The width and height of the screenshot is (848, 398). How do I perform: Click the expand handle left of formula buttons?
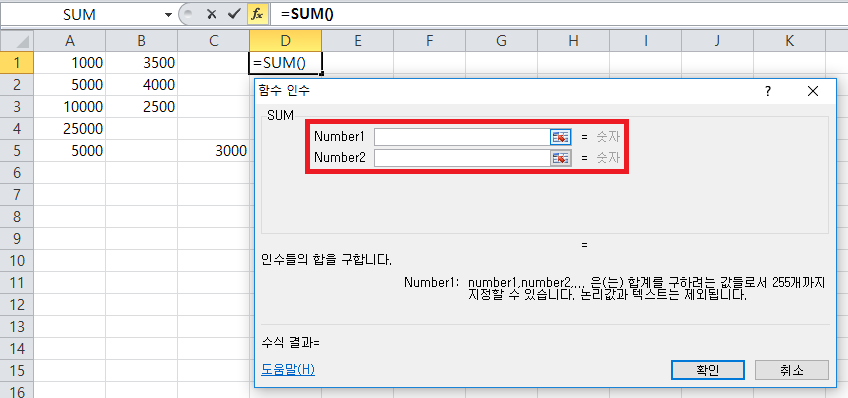188,15
